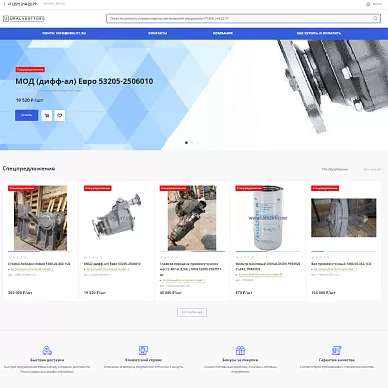
Task: Open the Контакты menu item
Action: (158, 33)
